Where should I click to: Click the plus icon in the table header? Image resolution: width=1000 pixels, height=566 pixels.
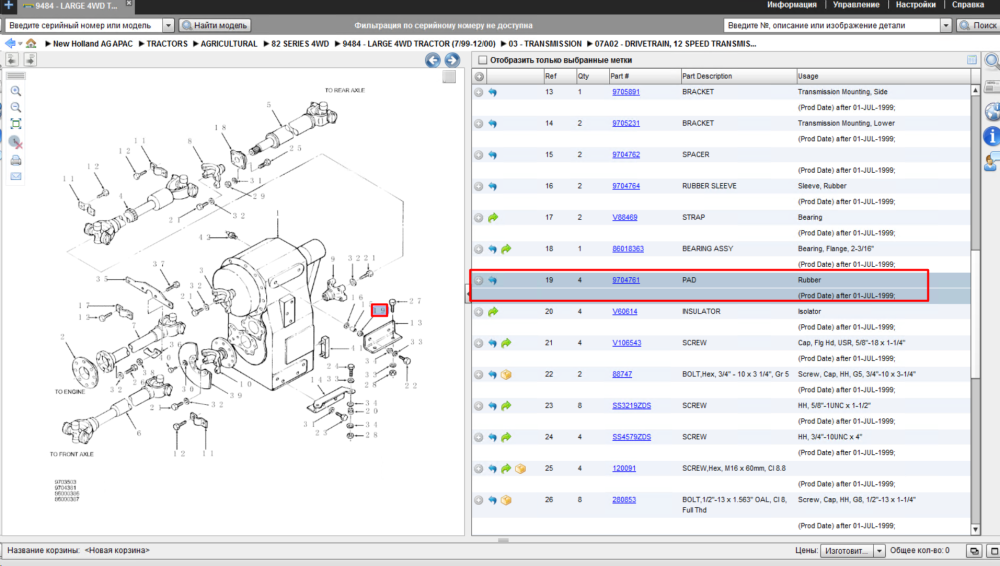pos(479,77)
